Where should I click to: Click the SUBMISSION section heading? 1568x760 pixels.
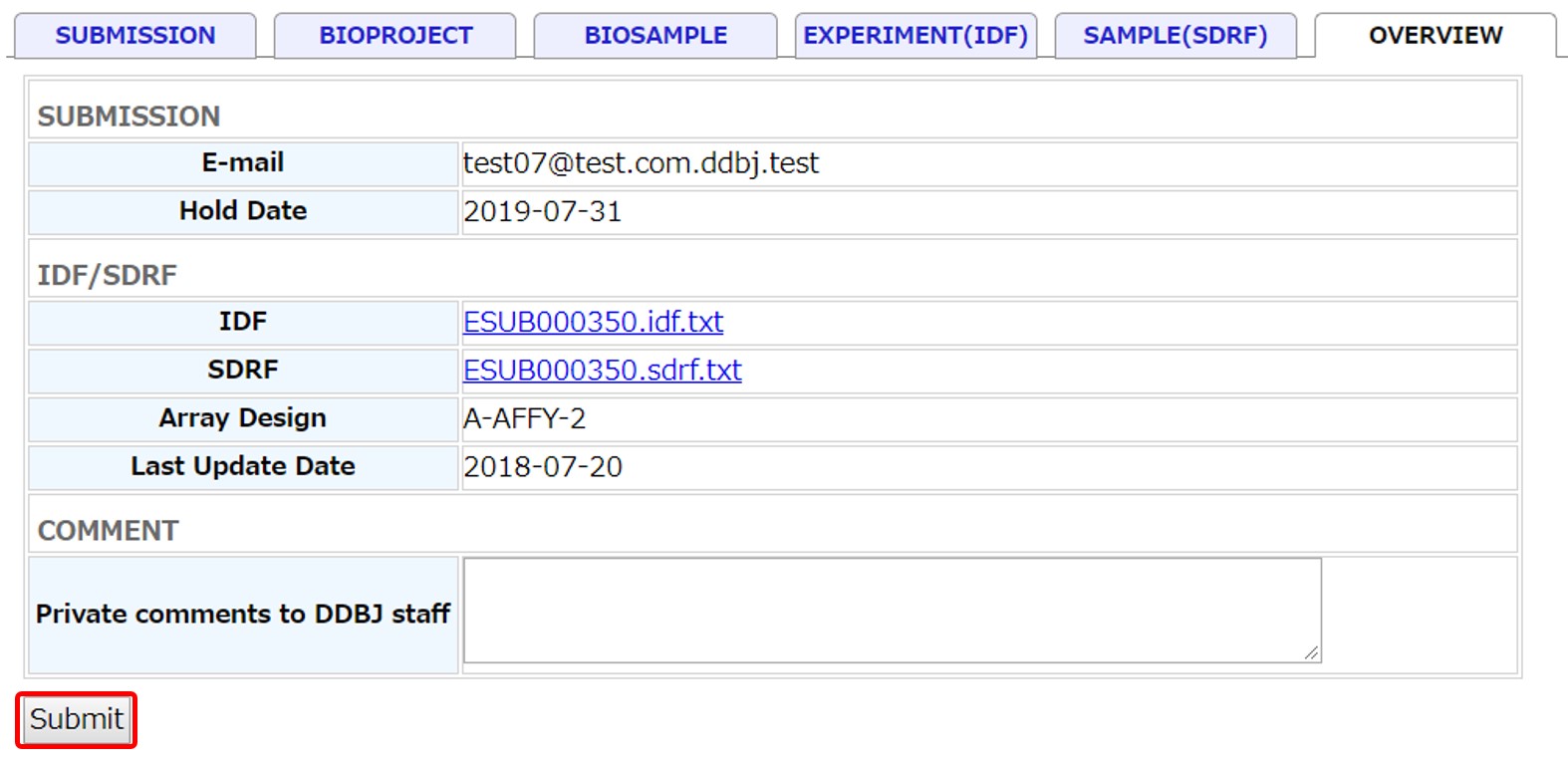[x=129, y=117]
